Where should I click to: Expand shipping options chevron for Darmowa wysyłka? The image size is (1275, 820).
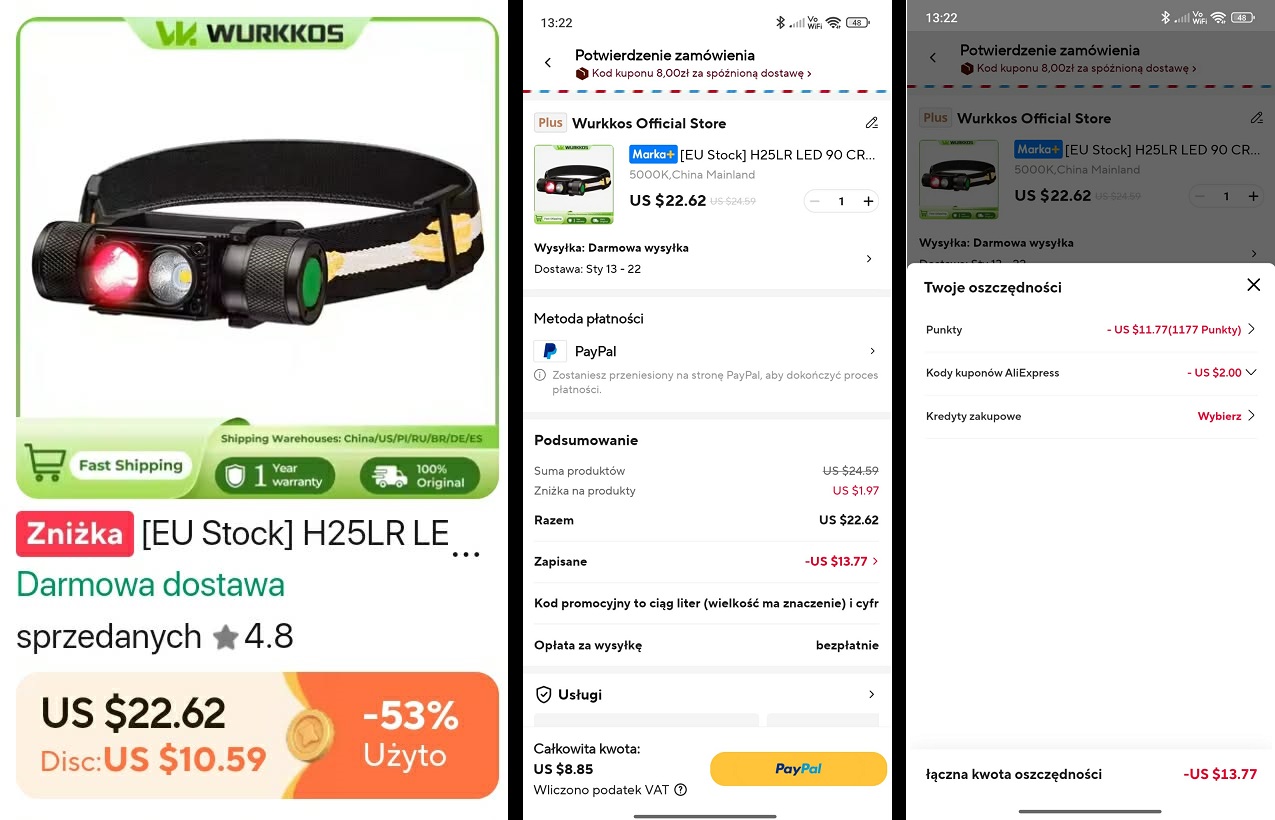tap(868, 259)
